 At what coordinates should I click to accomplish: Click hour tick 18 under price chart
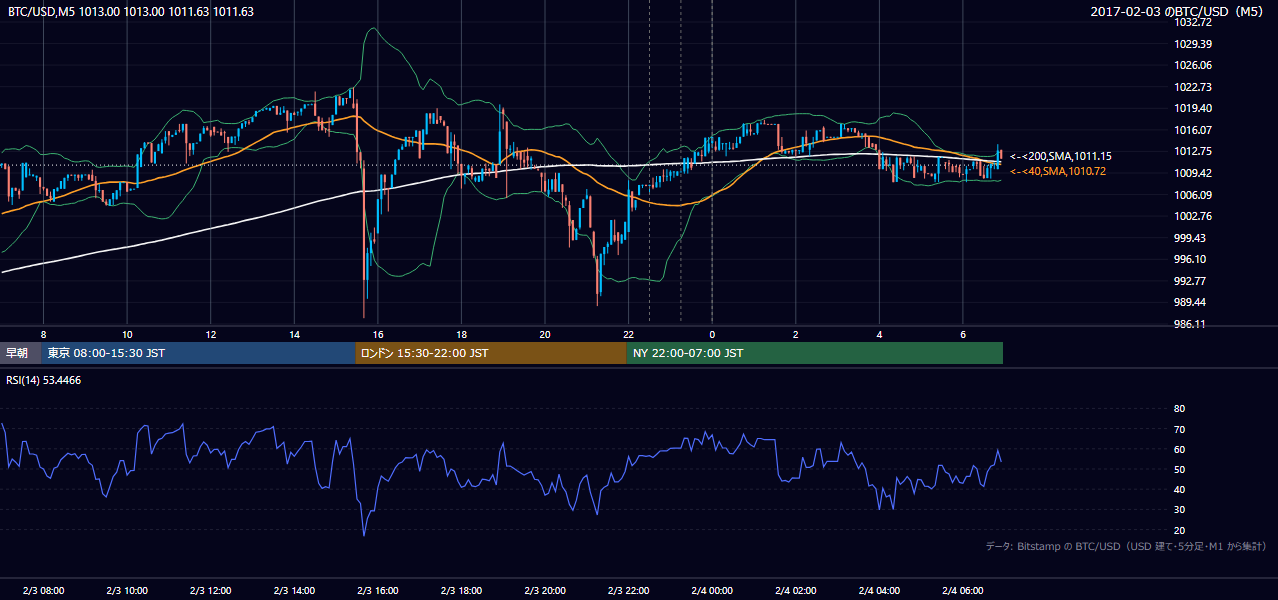461,334
